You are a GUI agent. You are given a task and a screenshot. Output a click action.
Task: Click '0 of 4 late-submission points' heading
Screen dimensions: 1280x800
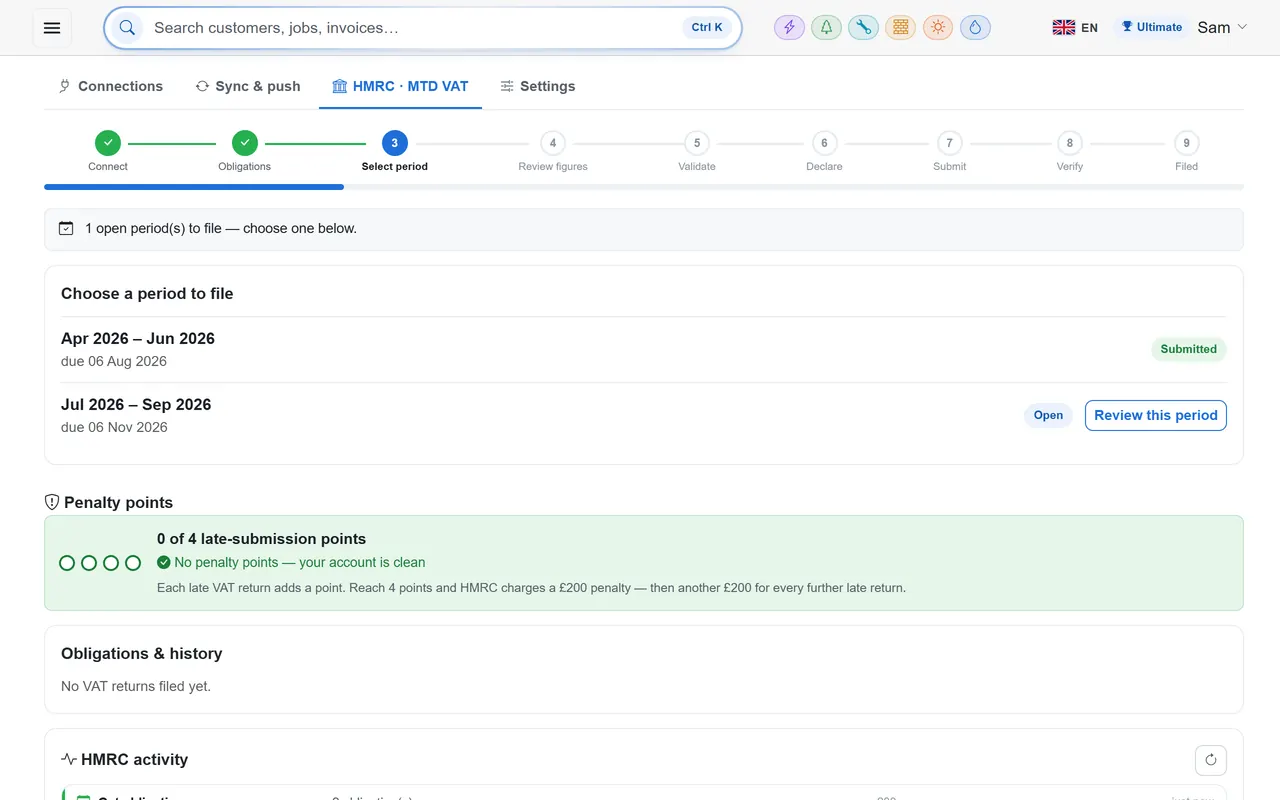(x=261, y=539)
